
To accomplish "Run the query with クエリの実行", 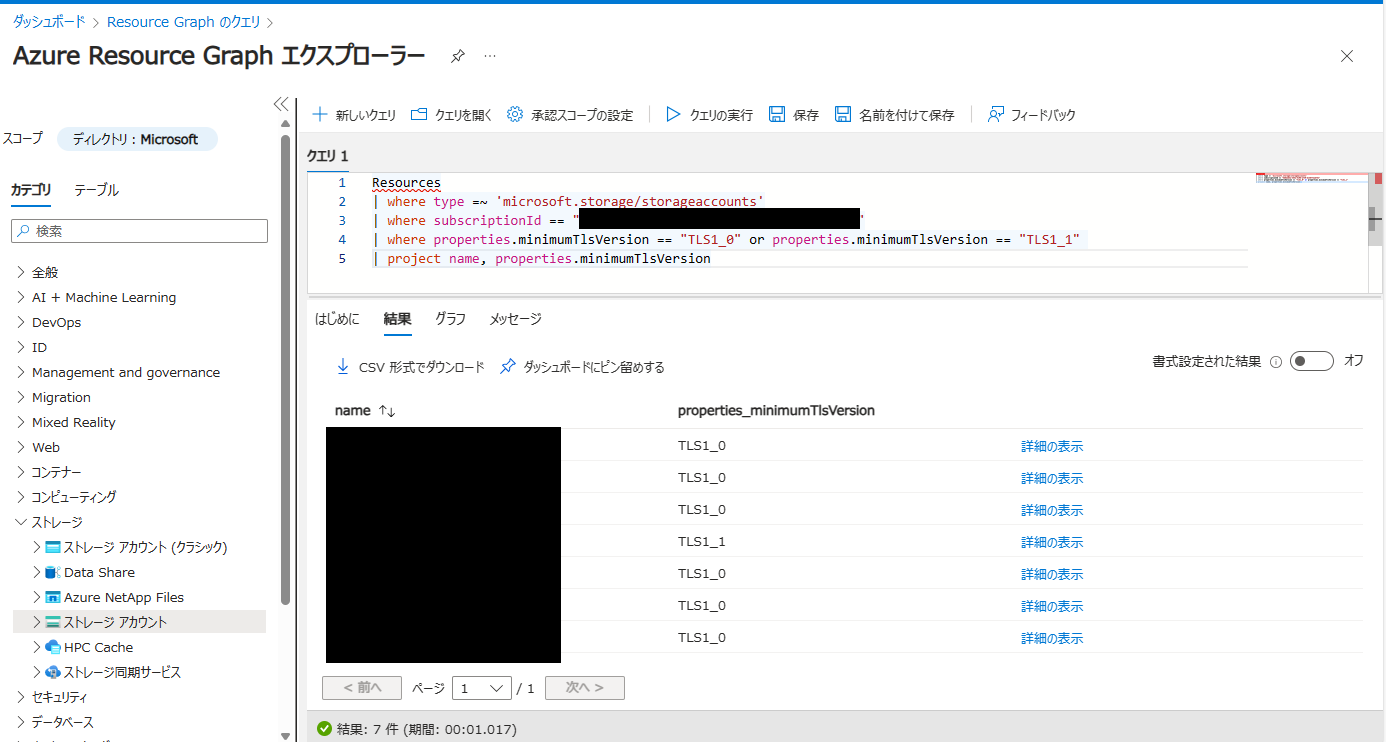I will [708, 114].
